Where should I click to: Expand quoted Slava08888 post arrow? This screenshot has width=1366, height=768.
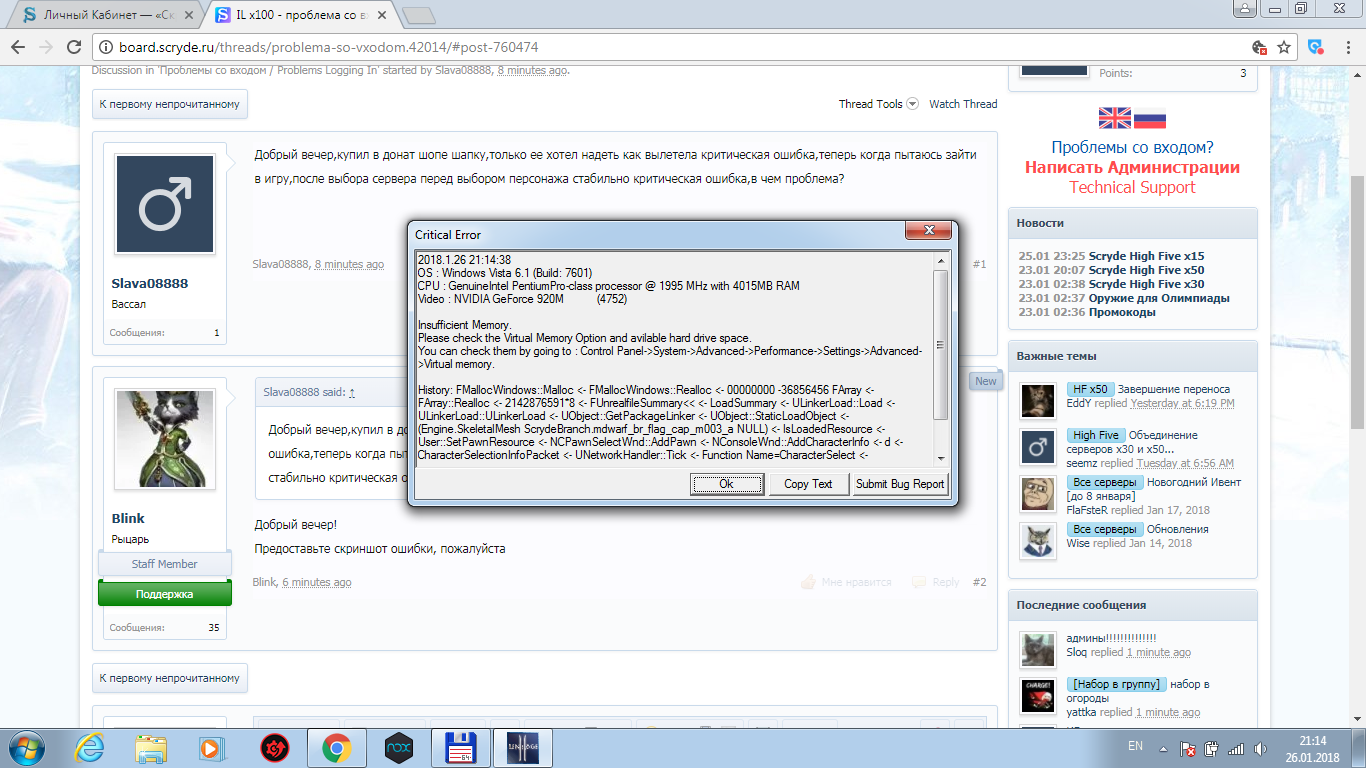[x=352, y=393]
